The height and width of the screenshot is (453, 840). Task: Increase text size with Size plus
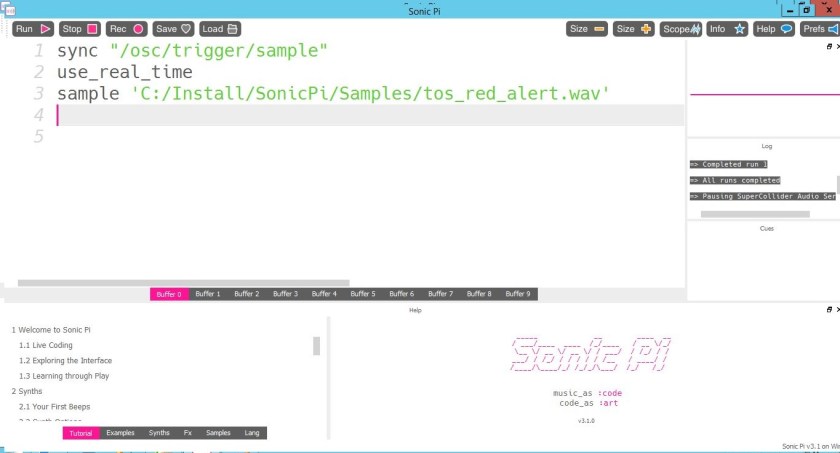coord(634,29)
